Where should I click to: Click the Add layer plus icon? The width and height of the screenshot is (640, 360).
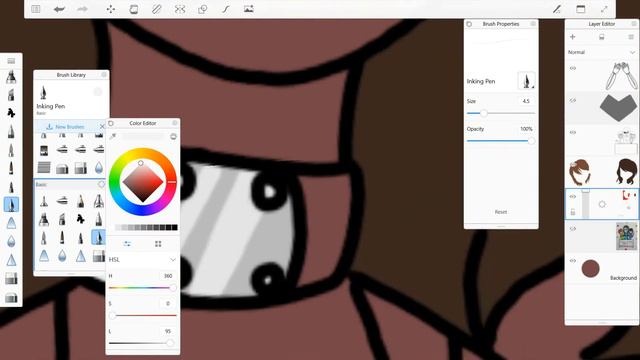click(x=573, y=37)
